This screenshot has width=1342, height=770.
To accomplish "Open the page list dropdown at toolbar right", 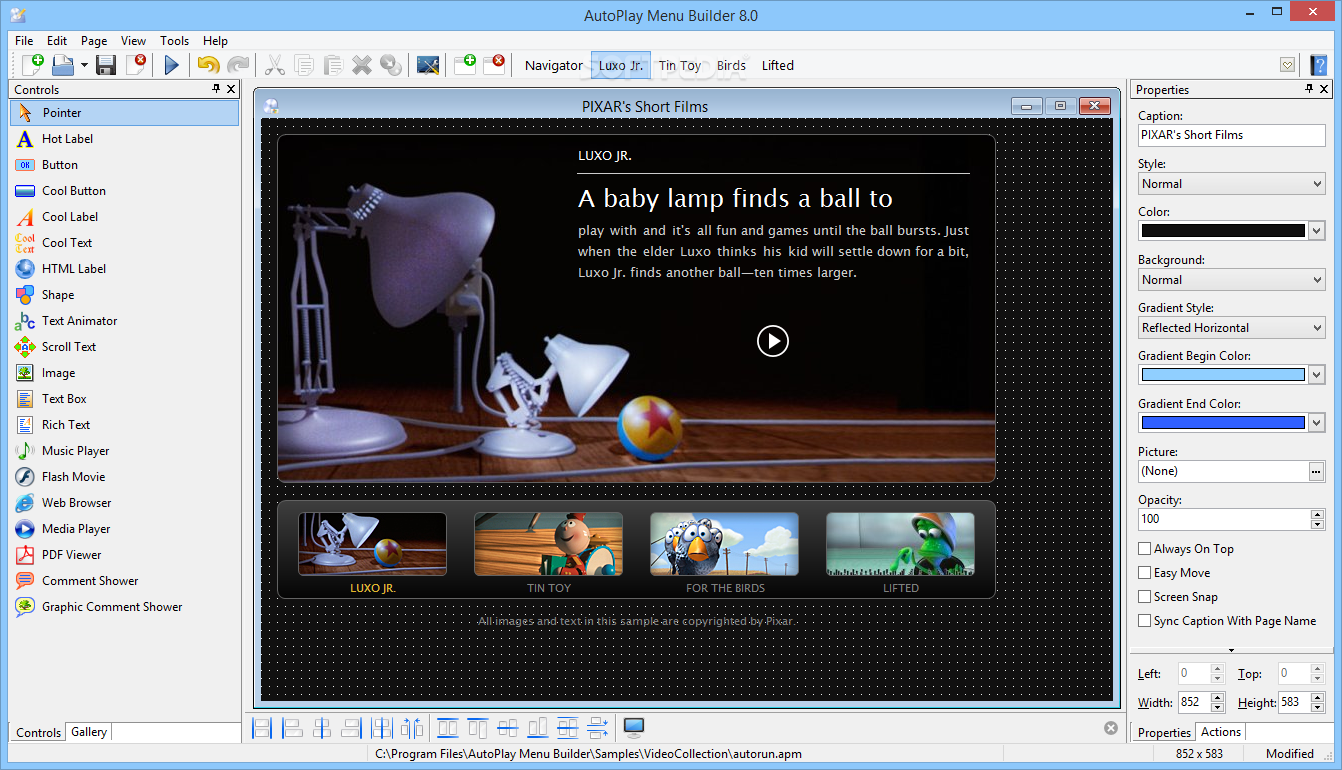I will 1287,65.
